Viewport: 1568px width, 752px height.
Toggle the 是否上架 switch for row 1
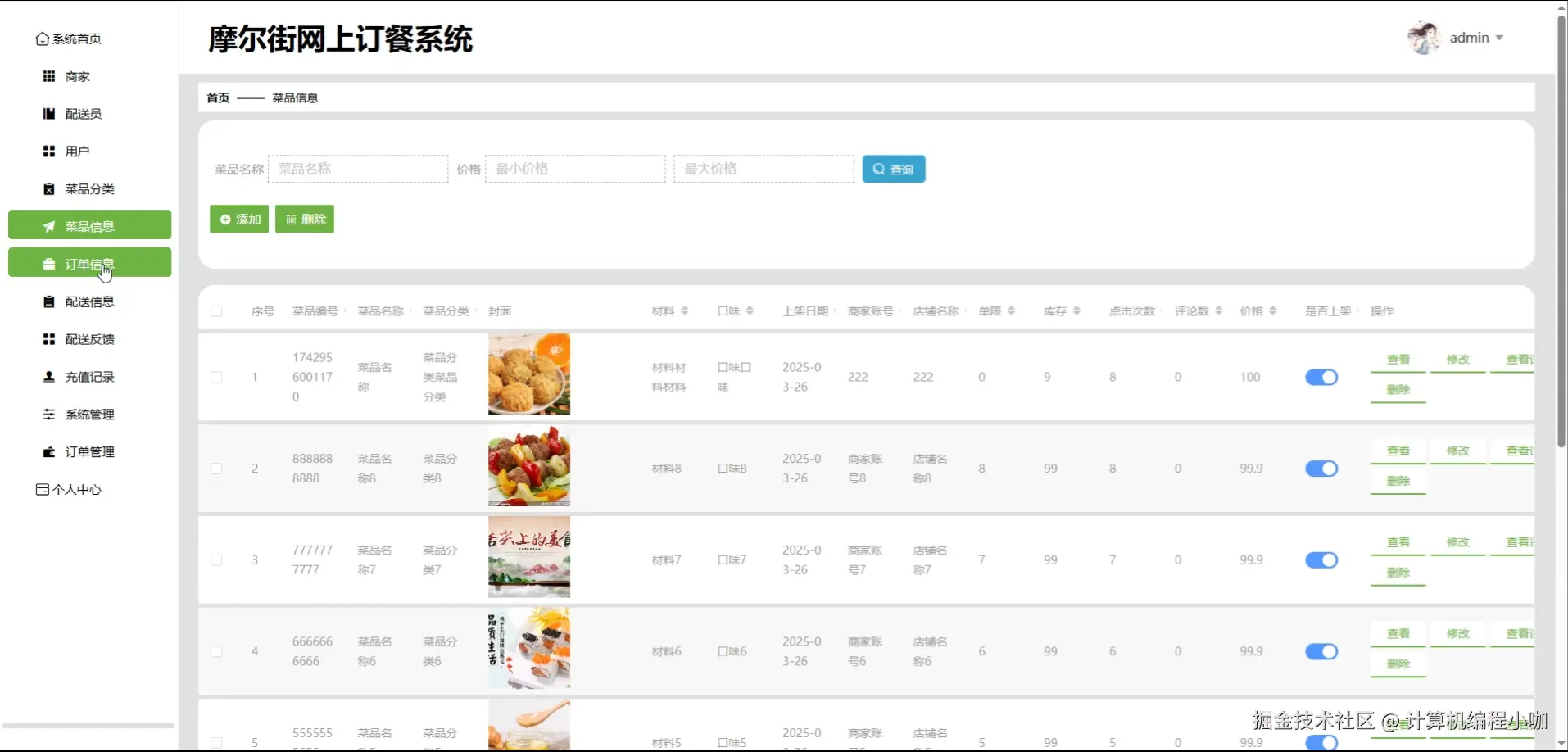coord(1321,377)
